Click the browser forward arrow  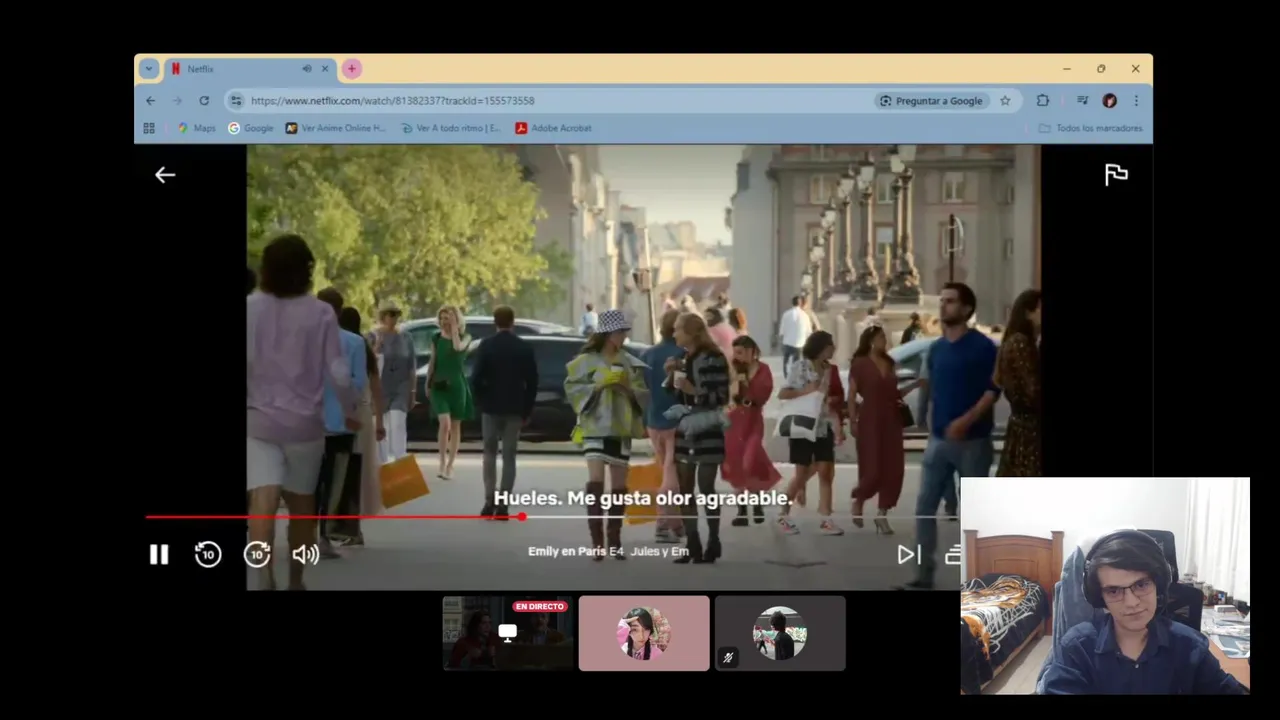pos(177,101)
